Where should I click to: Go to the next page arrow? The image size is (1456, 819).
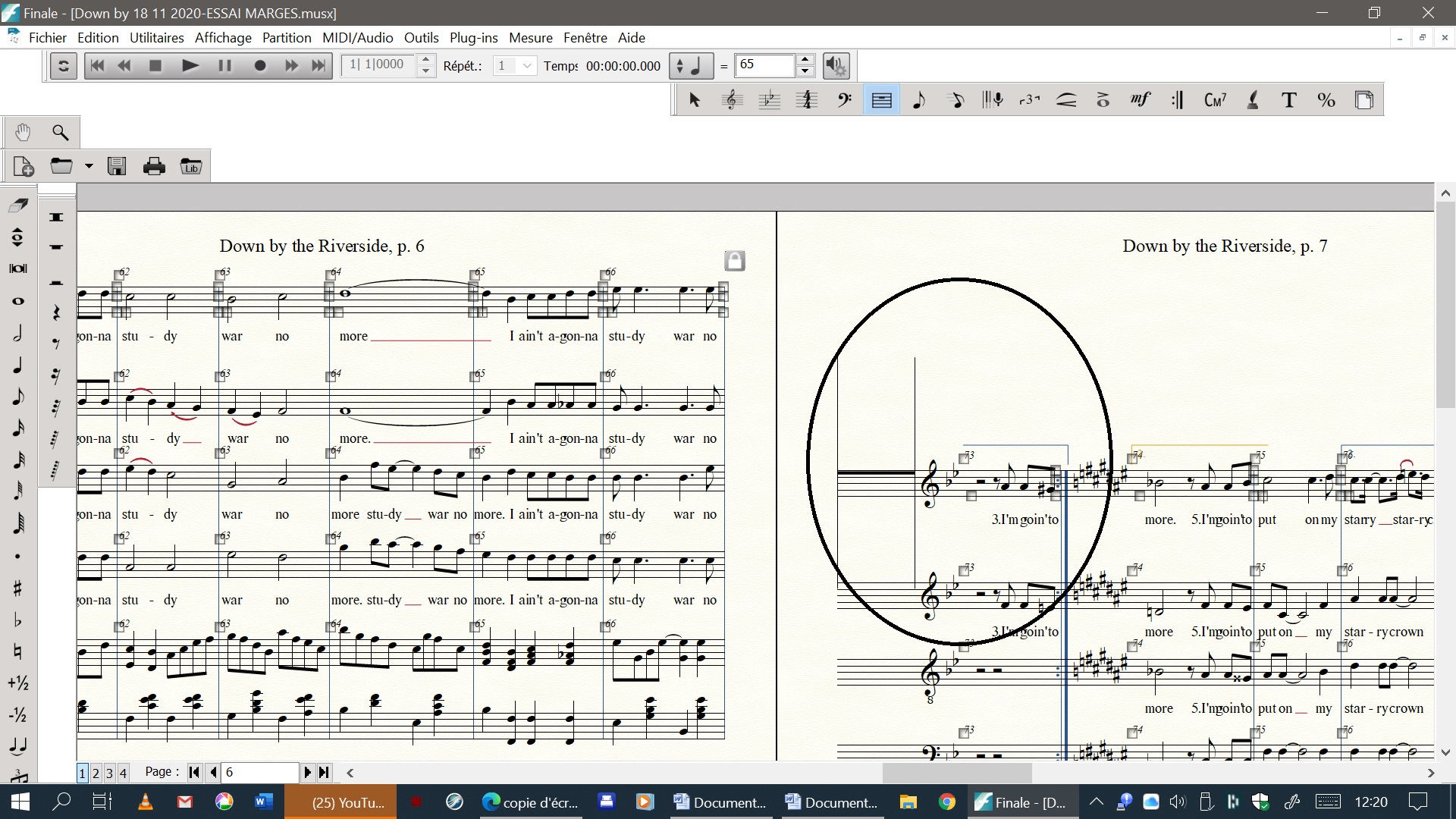click(x=307, y=772)
